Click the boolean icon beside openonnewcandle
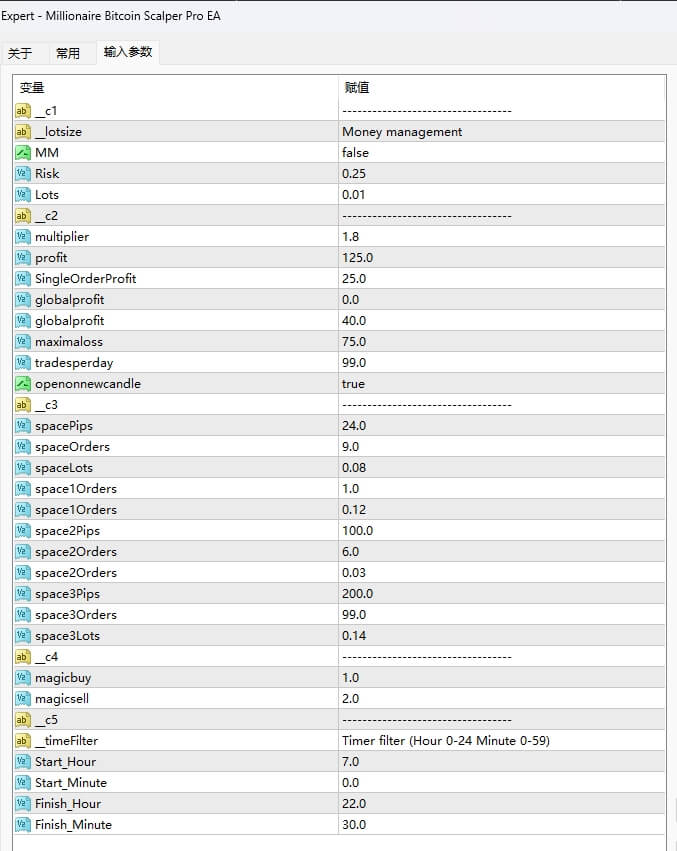677x851 pixels. coord(22,384)
